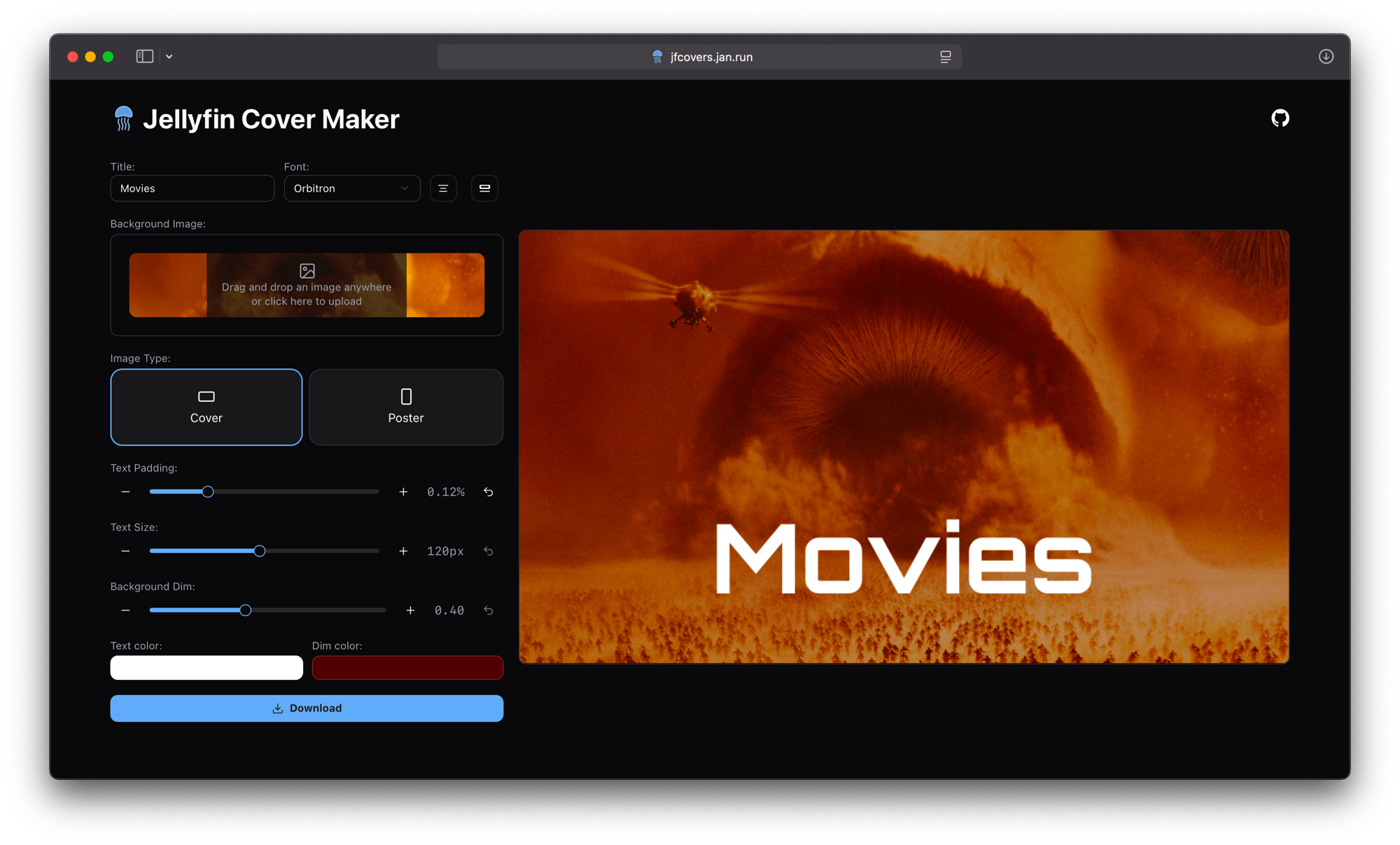Click the Title input field with Movies
This screenshot has width=1400, height=845.
pyautogui.click(x=192, y=188)
